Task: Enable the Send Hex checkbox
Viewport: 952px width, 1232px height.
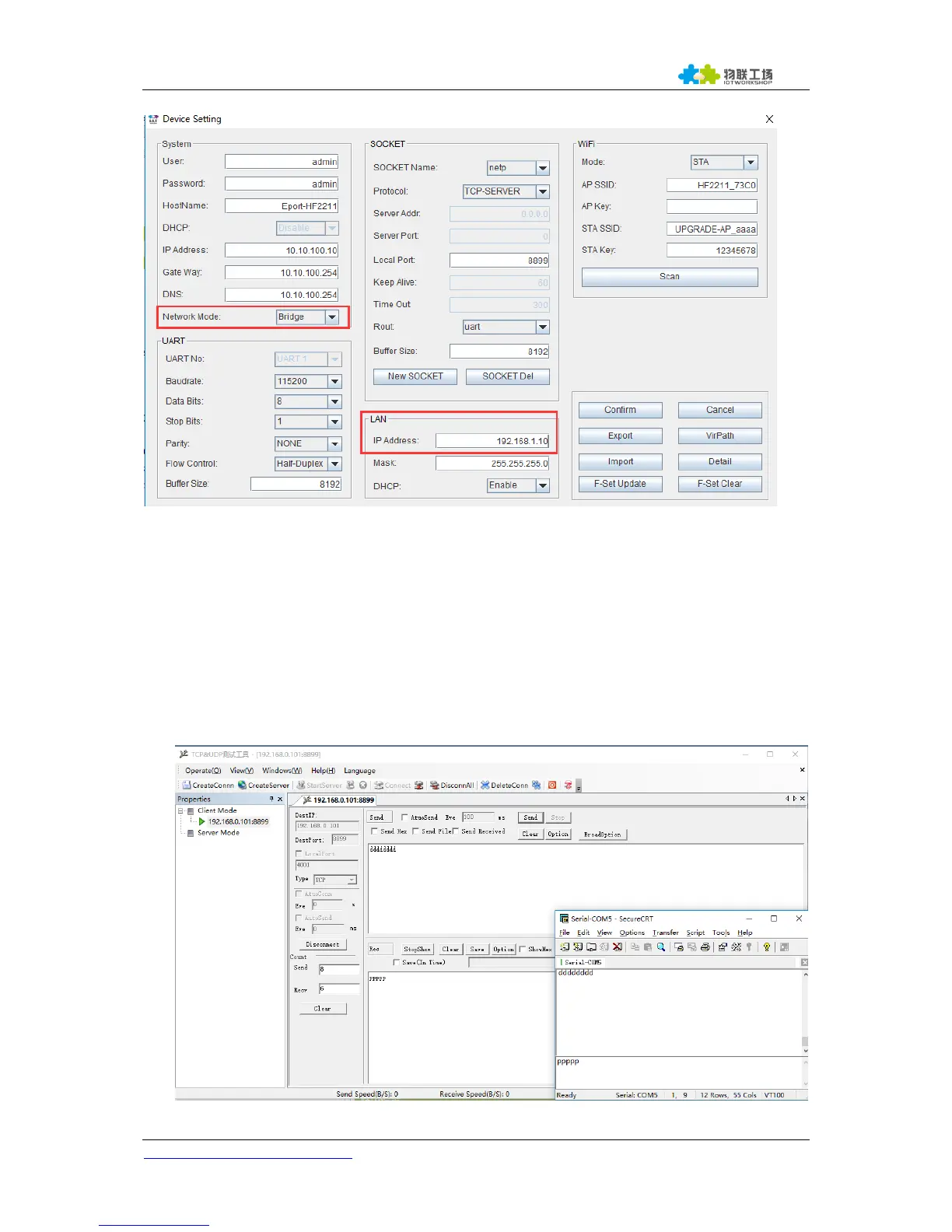Action: tap(374, 831)
